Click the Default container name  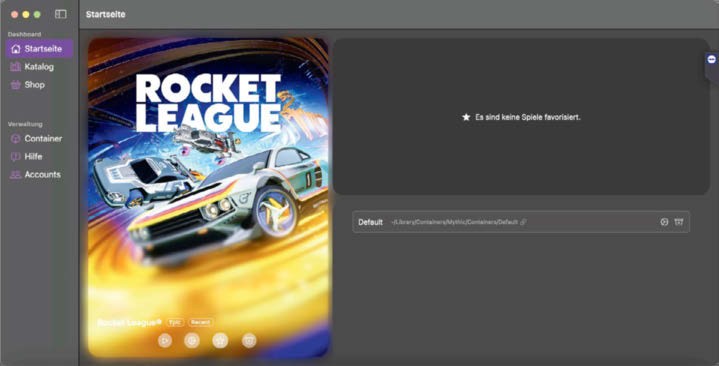[371, 222]
